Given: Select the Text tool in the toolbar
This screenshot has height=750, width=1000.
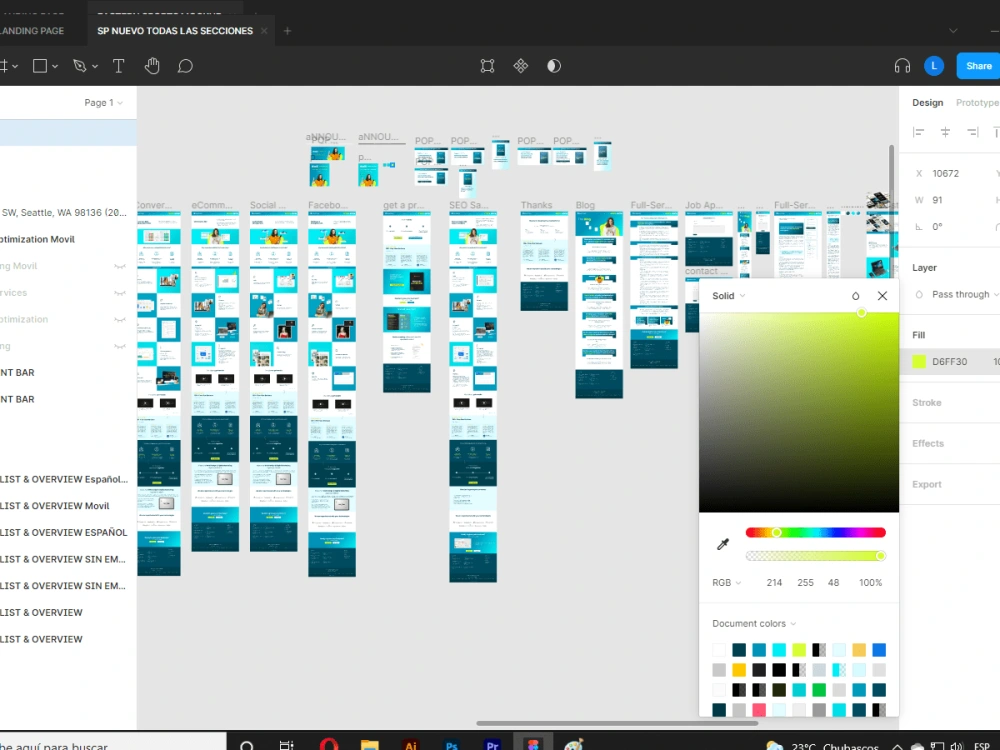Looking at the screenshot, I should pos(119,66).
